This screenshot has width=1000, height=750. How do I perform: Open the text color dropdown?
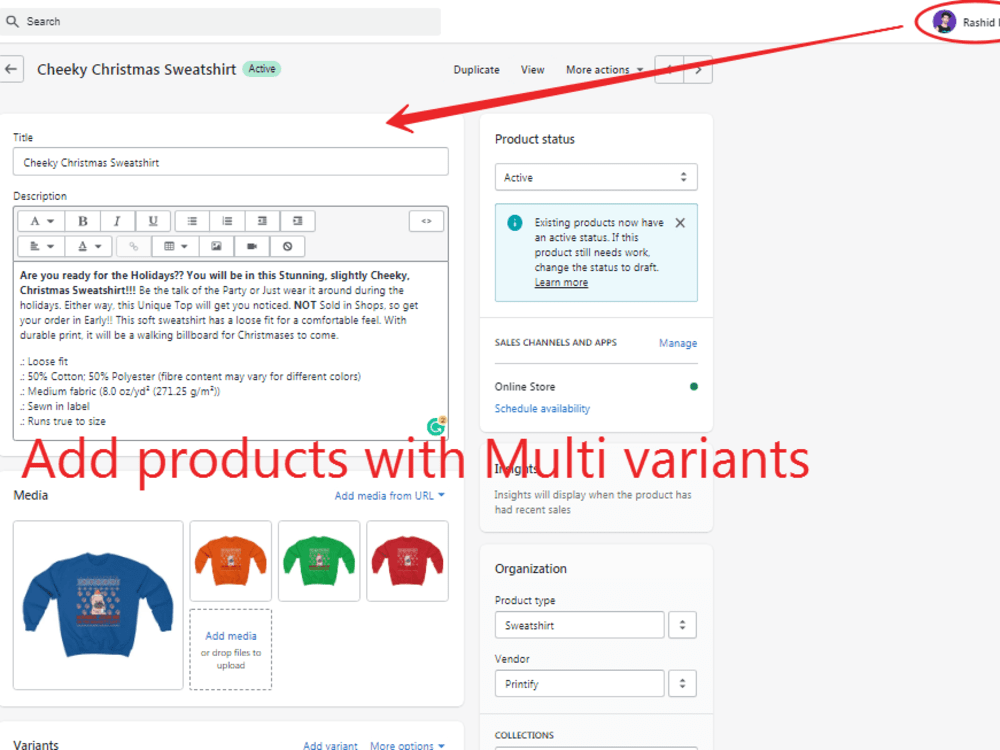[89, 246]
